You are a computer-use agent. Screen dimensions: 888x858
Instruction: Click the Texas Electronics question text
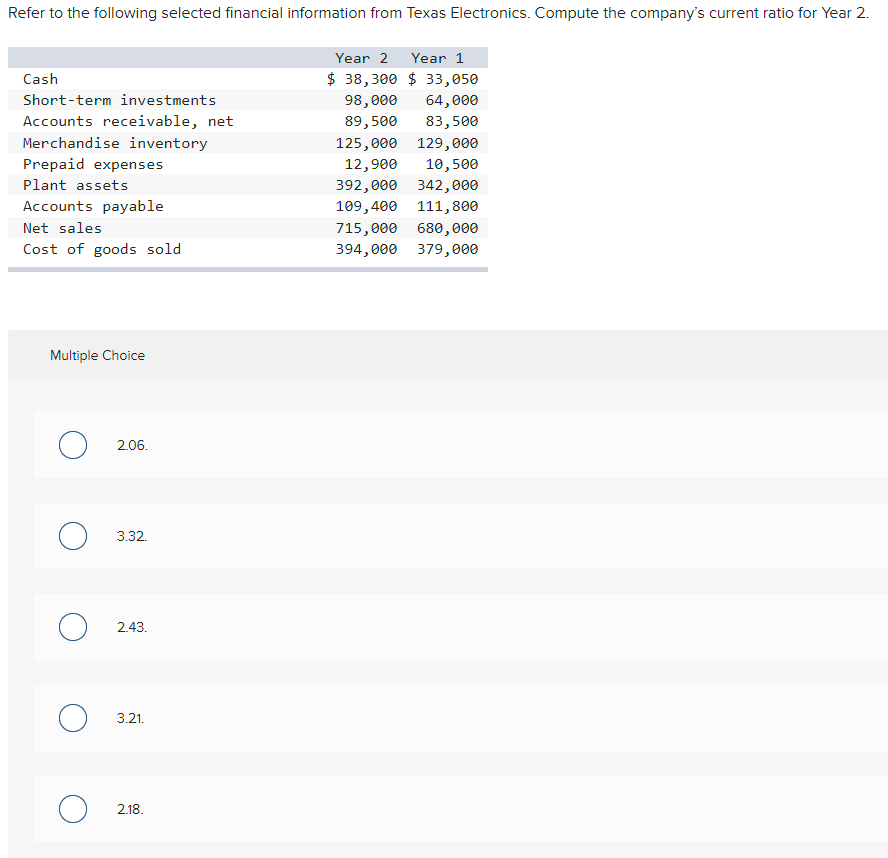(438, 13)
